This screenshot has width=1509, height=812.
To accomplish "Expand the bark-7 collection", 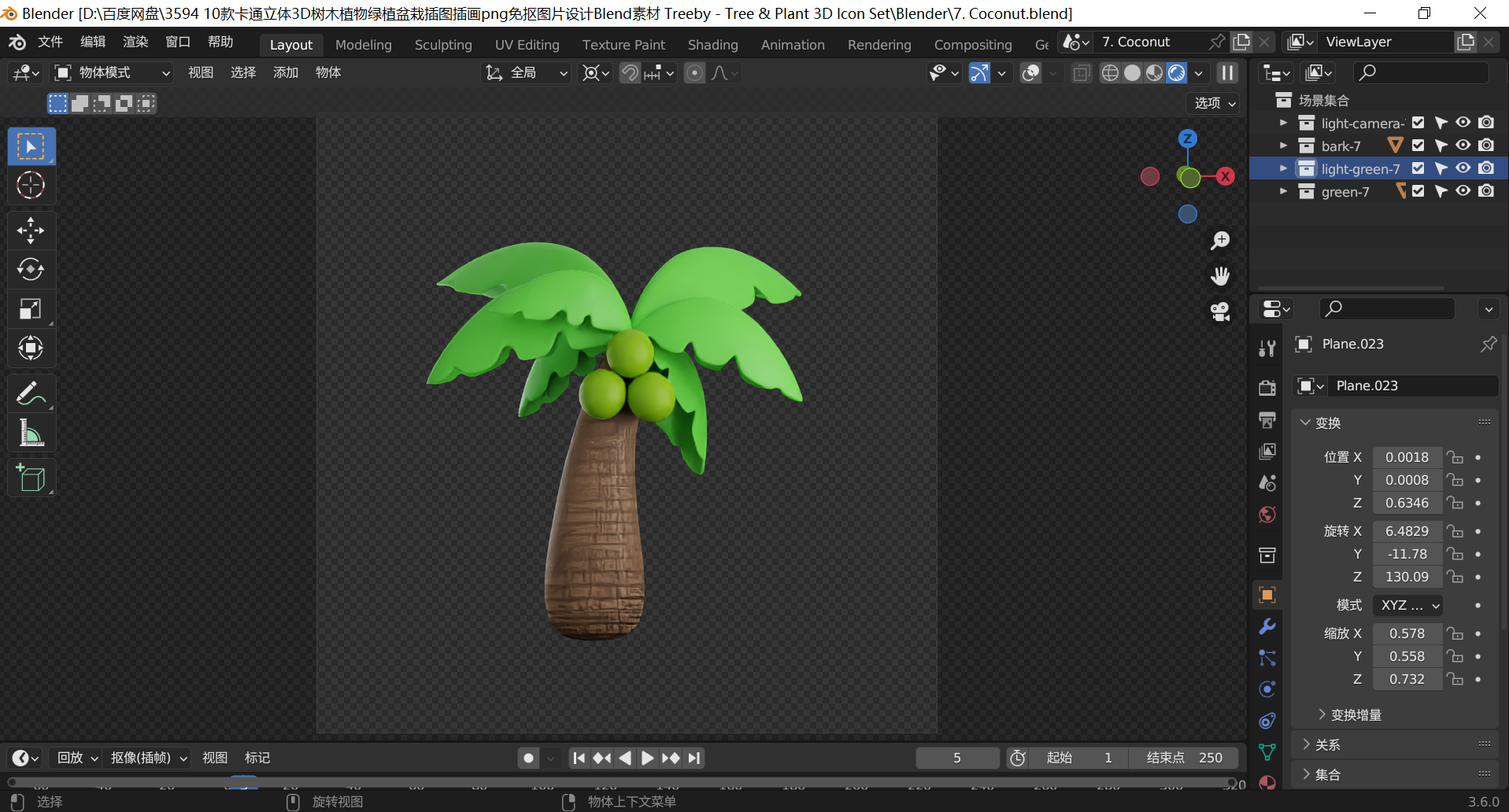I will tap(1284, 146).
